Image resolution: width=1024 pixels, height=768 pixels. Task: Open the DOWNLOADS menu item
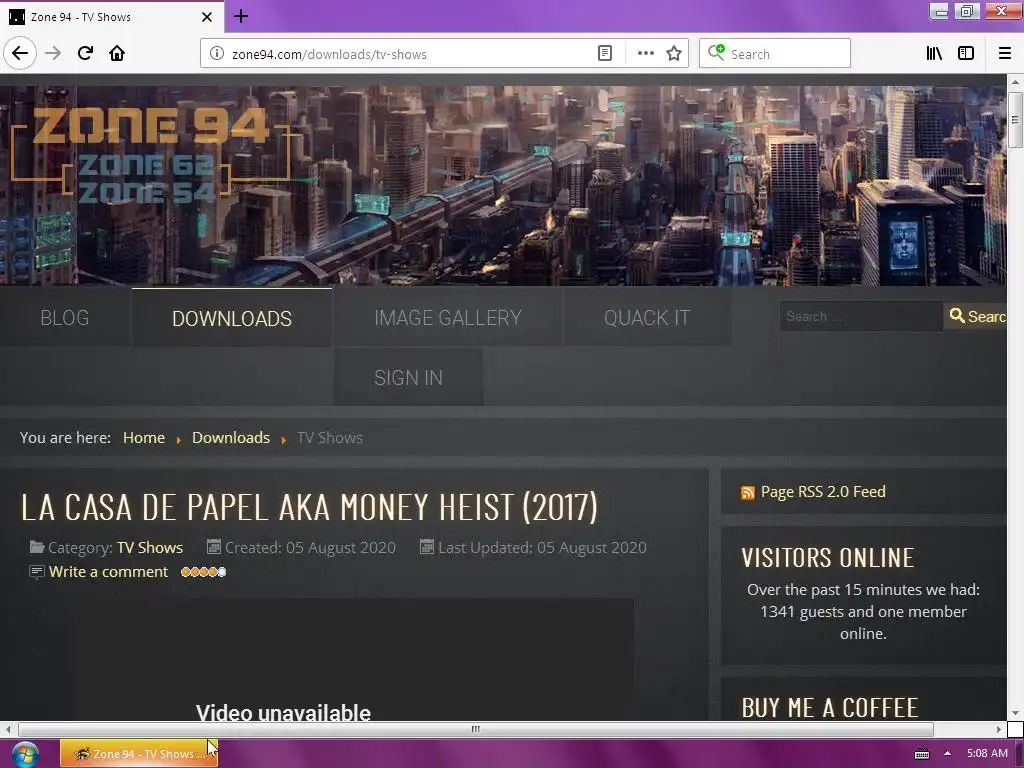coord(232,318)
